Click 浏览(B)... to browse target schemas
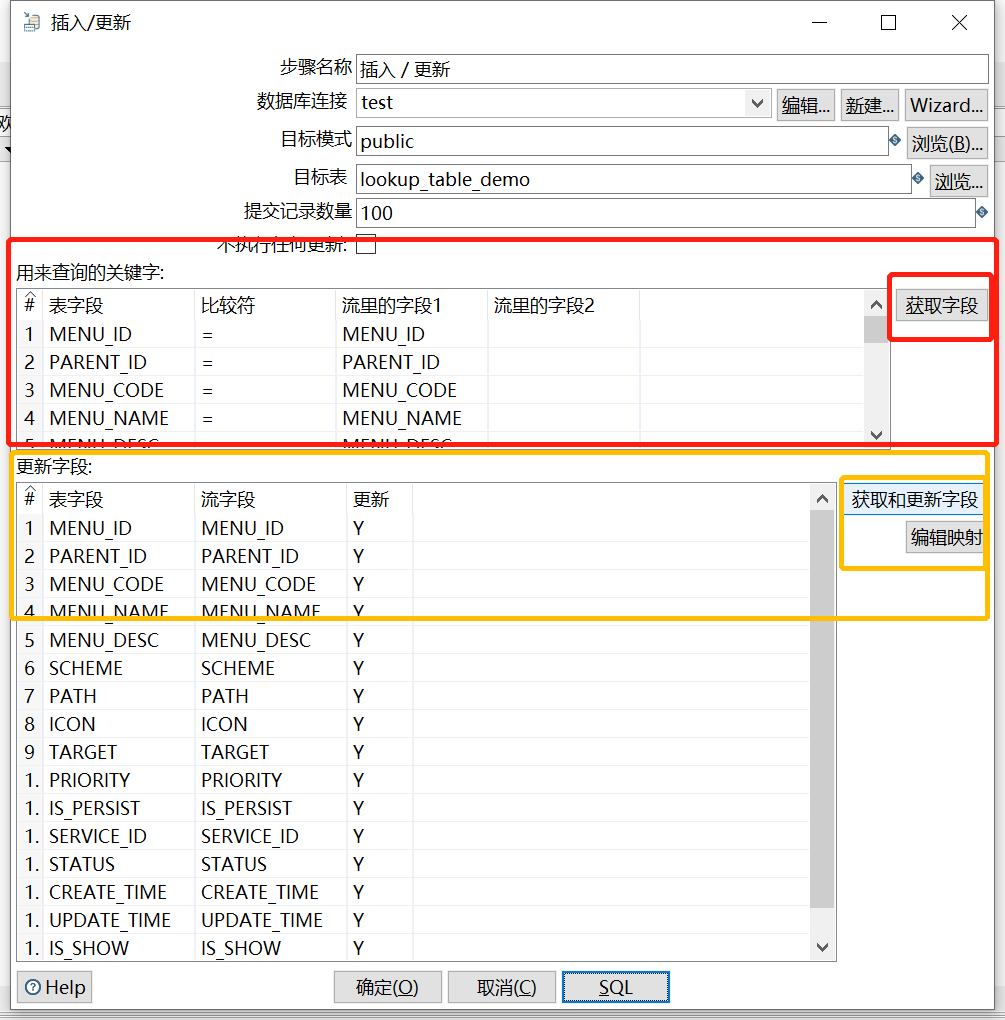This screenshot has height=1020, width=1005. click(x=946, y=141)
